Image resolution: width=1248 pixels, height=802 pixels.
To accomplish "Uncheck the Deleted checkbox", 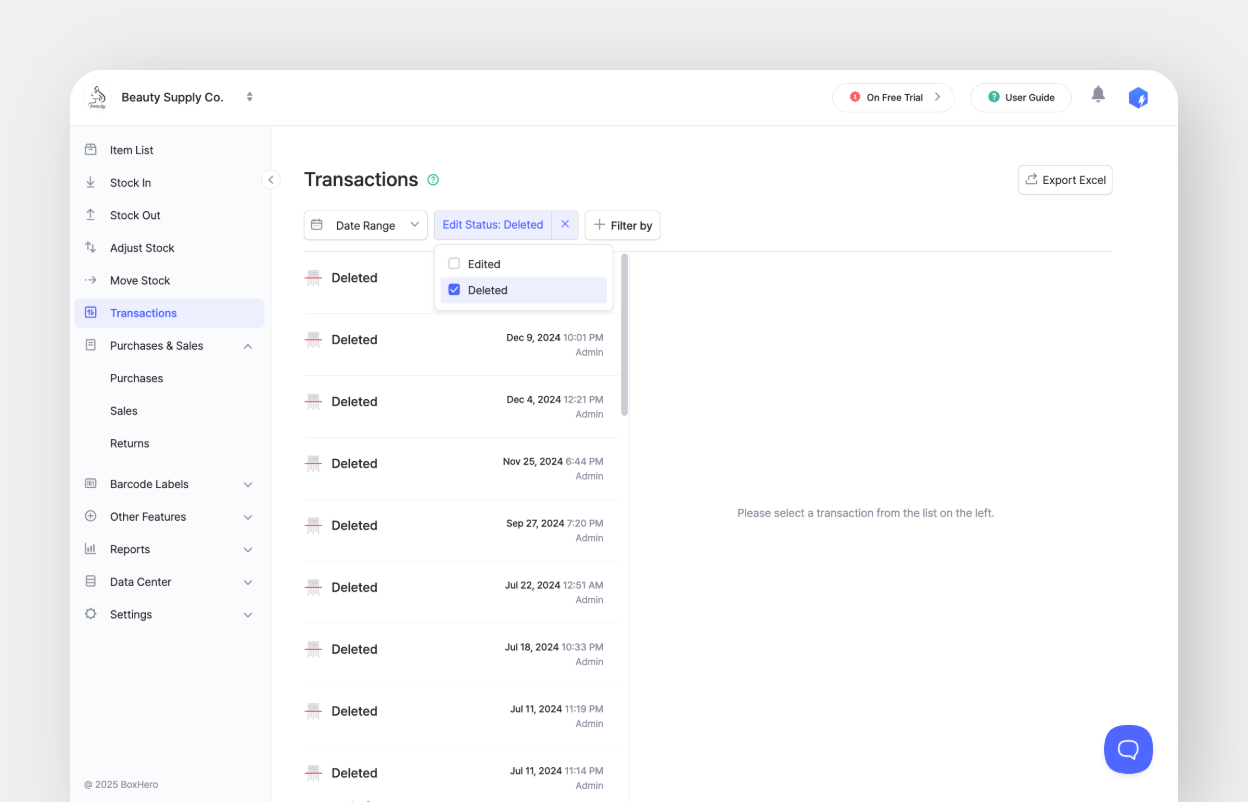I will point(454,290).
